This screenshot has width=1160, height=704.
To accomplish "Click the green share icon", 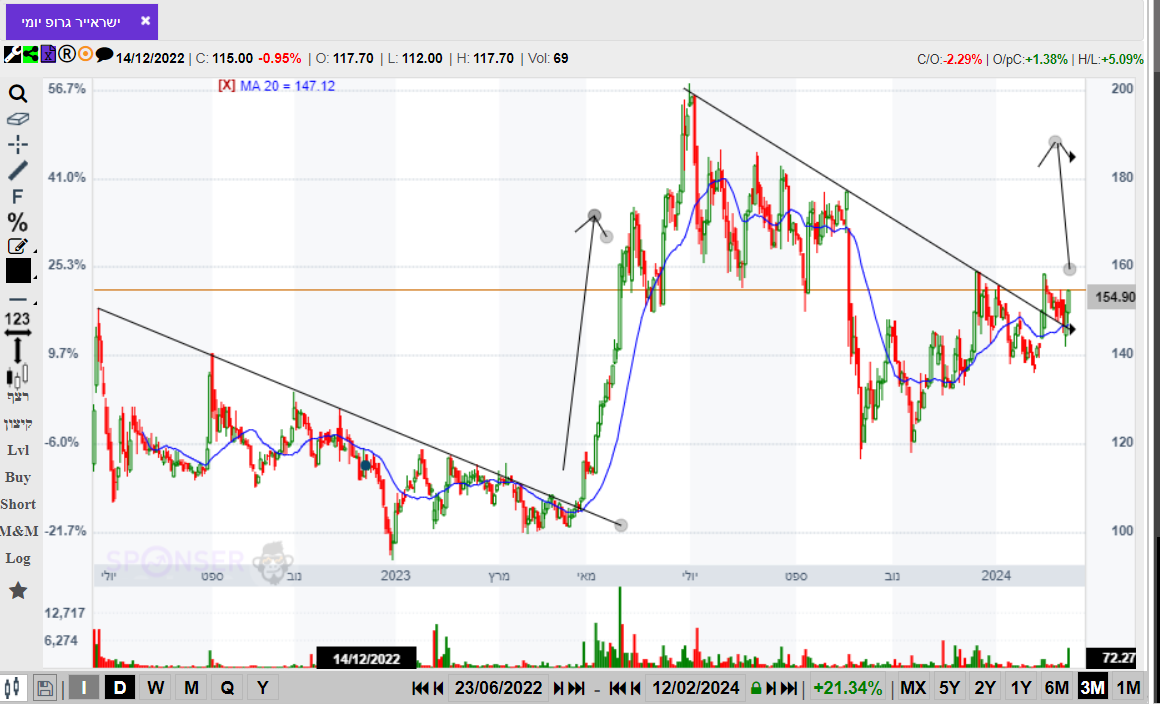I will pyautogui.click(x=30, y=54).
